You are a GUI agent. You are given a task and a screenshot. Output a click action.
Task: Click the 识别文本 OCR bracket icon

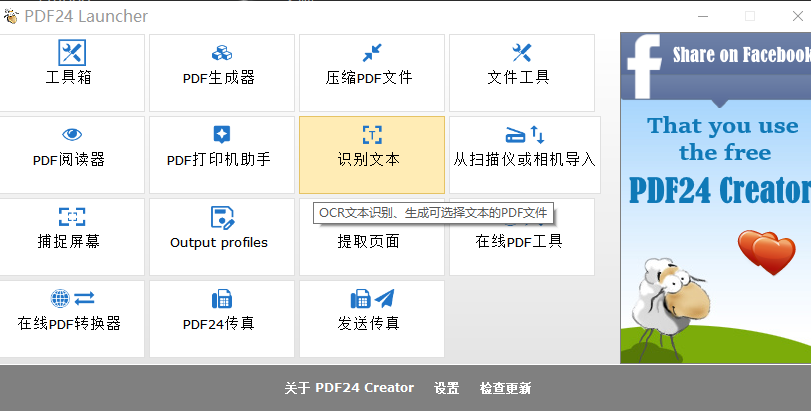click(x=372, y=134)
